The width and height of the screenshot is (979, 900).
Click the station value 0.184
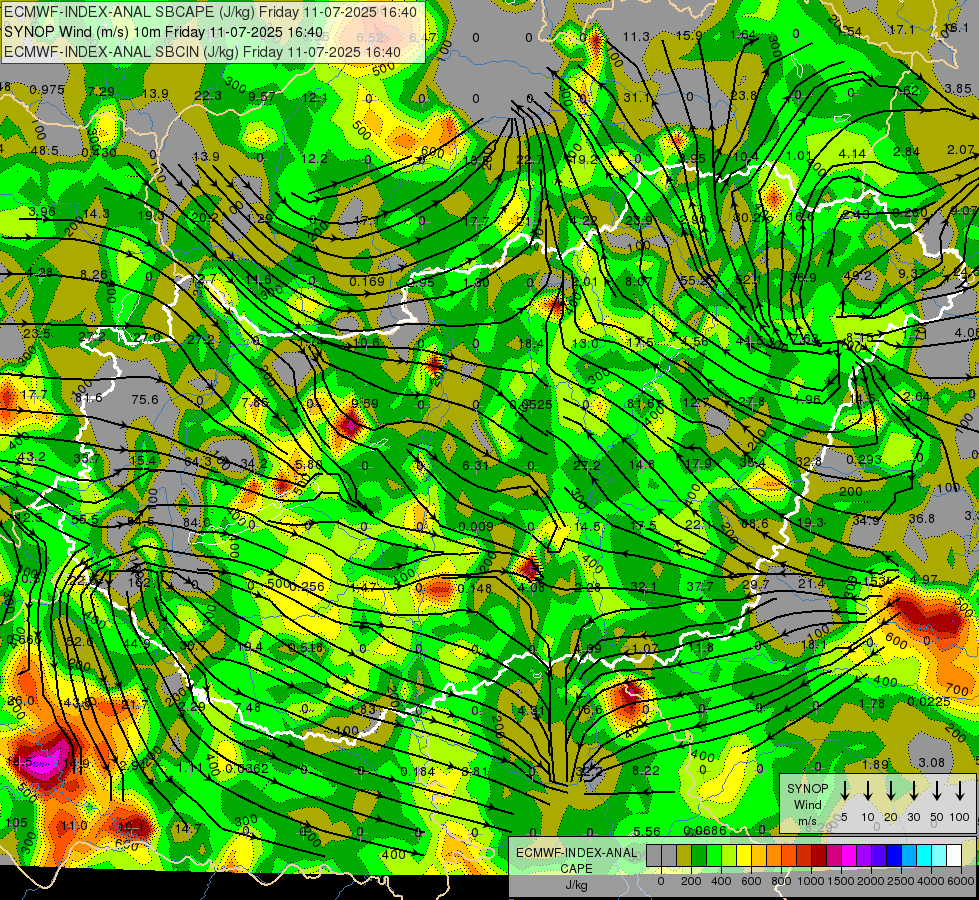click(417, 772)
